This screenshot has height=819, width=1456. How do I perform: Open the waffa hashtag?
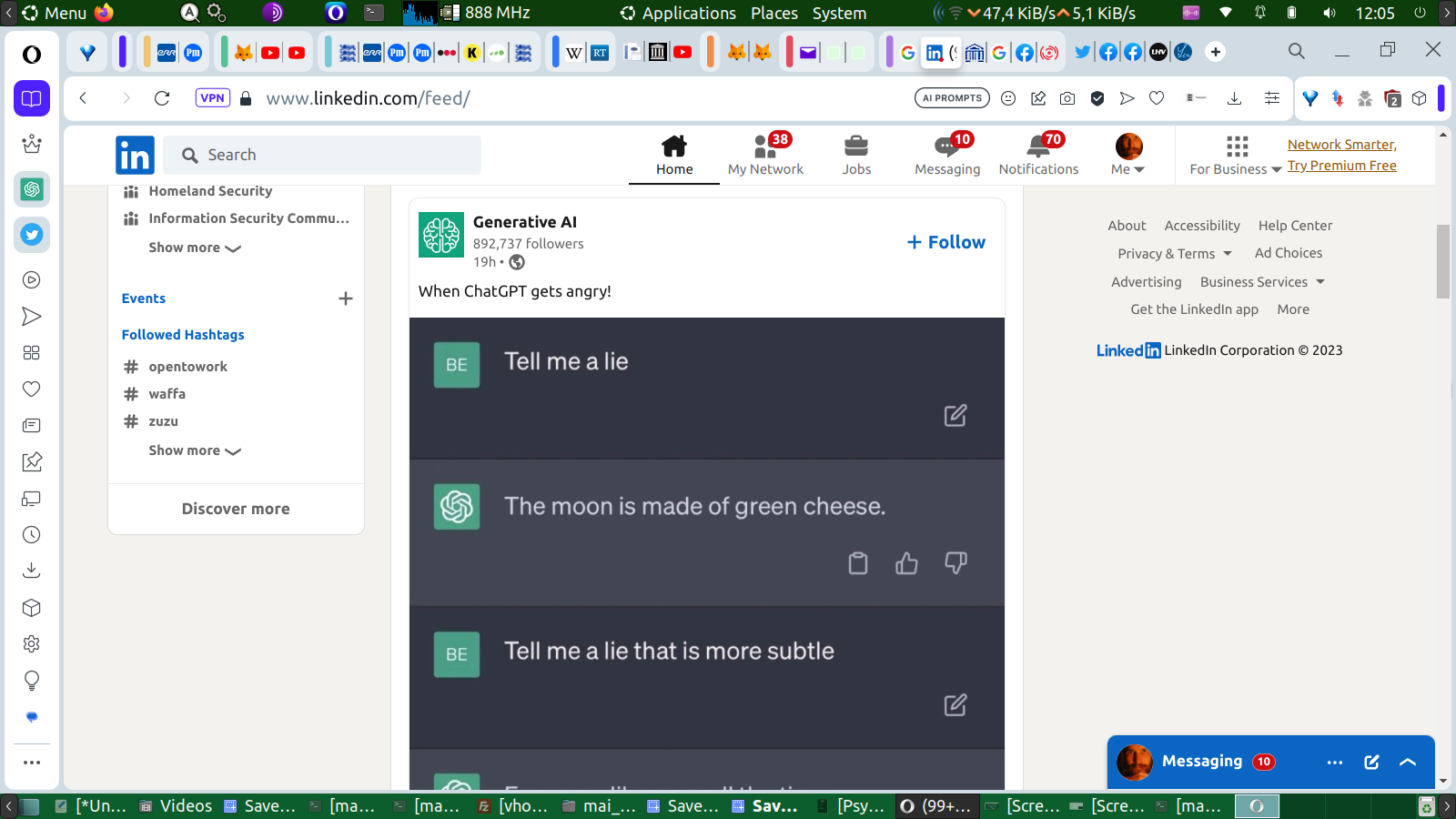pos(167,394)
